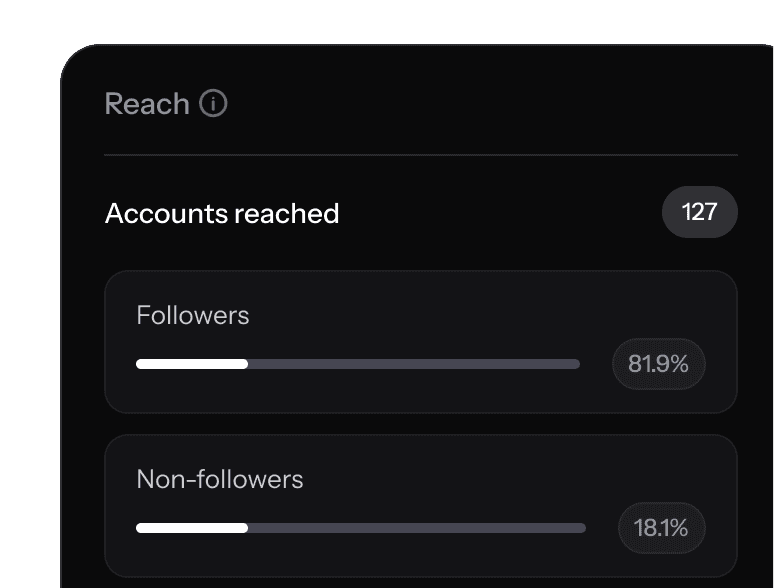This screenshot has width=774, height=588.
Task: Click the white filled part of Followers bar
Action: tap(192, 364)
